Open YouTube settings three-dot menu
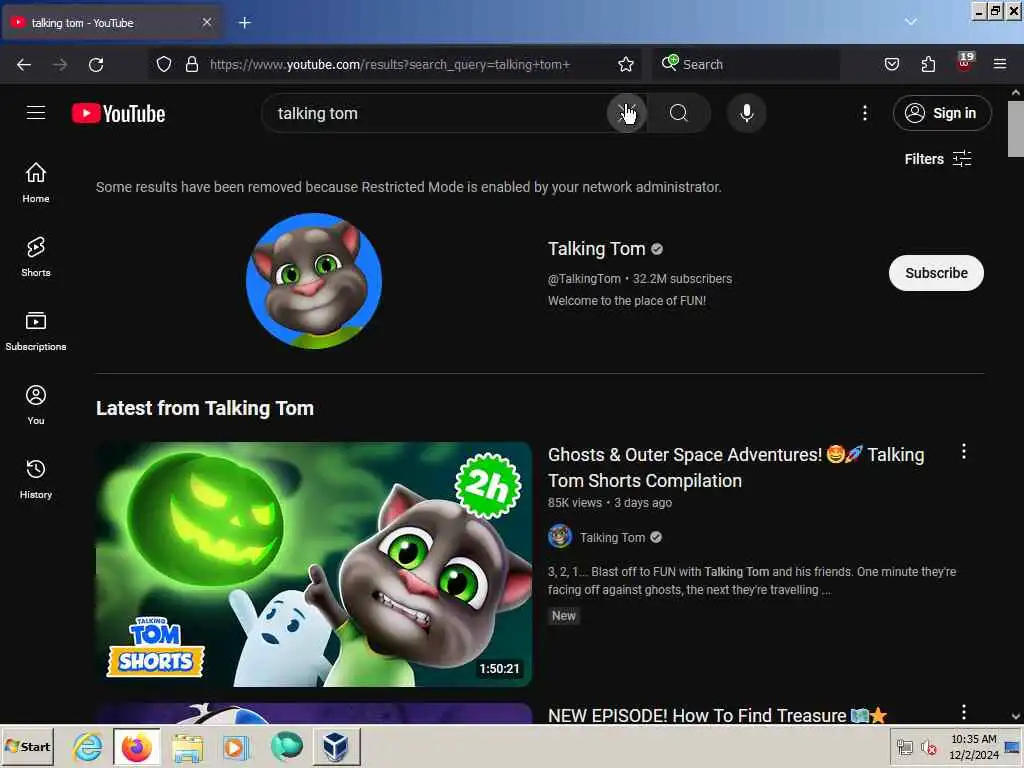 [x=865, y=113]
